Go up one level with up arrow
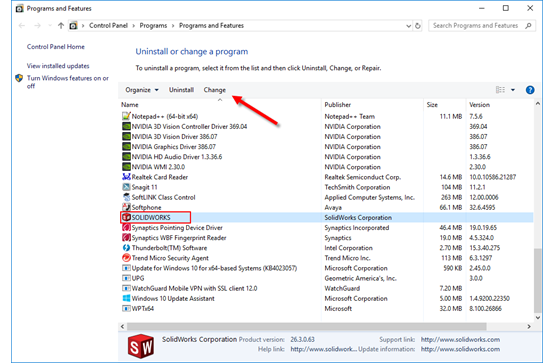Screen dimensions: 555x363 (x=61, y=25)
